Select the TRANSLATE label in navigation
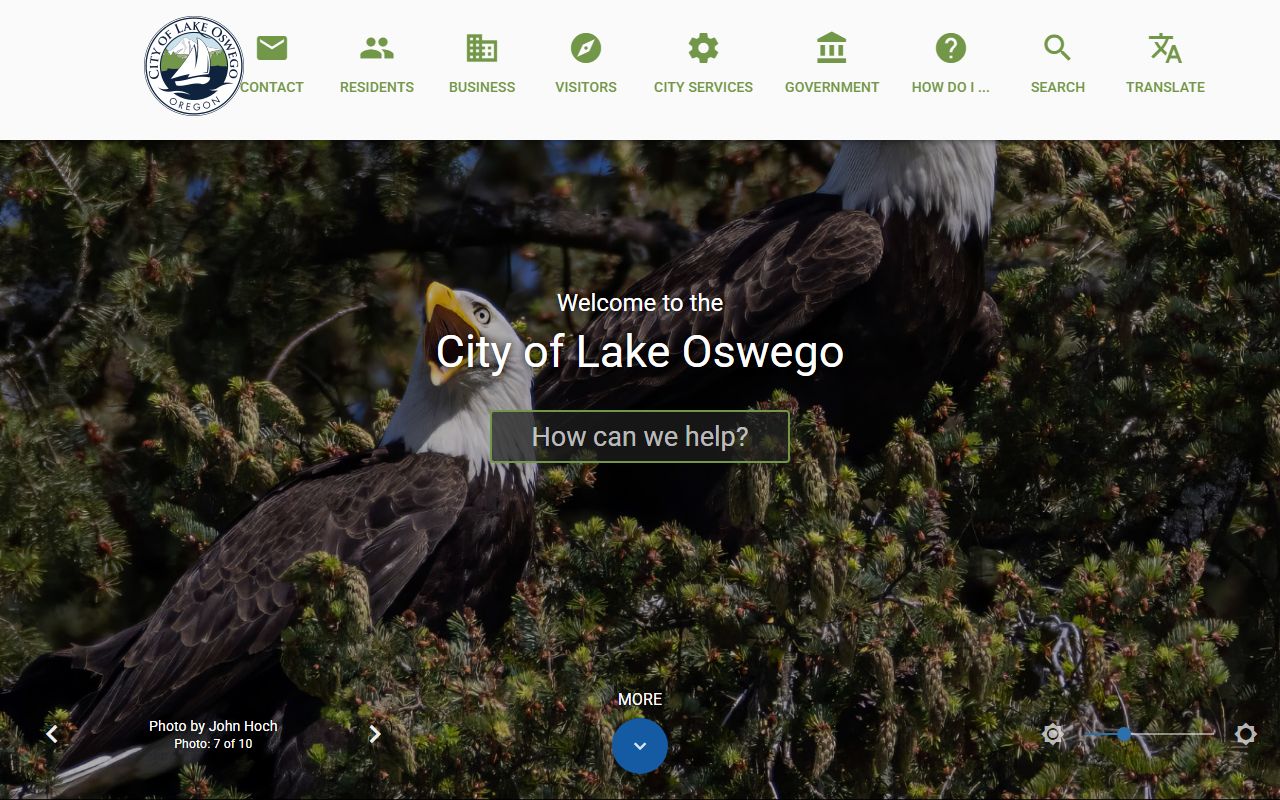Screen dimensions: 1280x800 tap(1165, 87)
